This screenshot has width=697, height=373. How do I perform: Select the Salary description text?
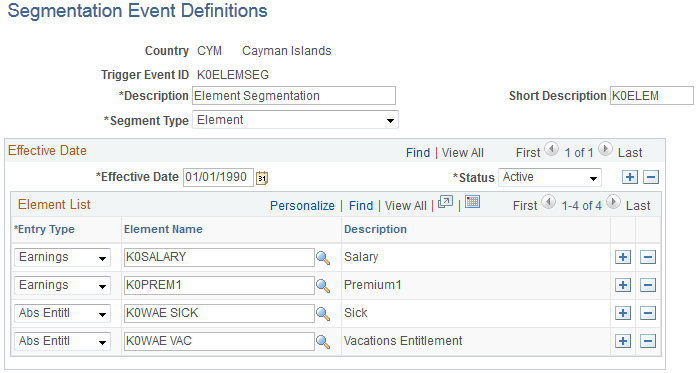click(361, 257)
